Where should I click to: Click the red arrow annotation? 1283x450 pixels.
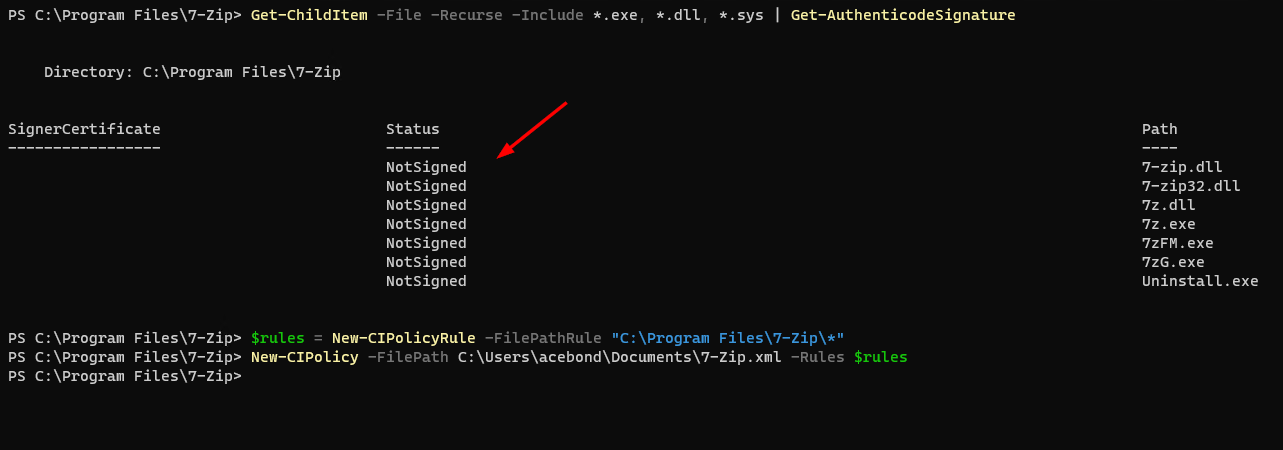[x=532, y=129]
